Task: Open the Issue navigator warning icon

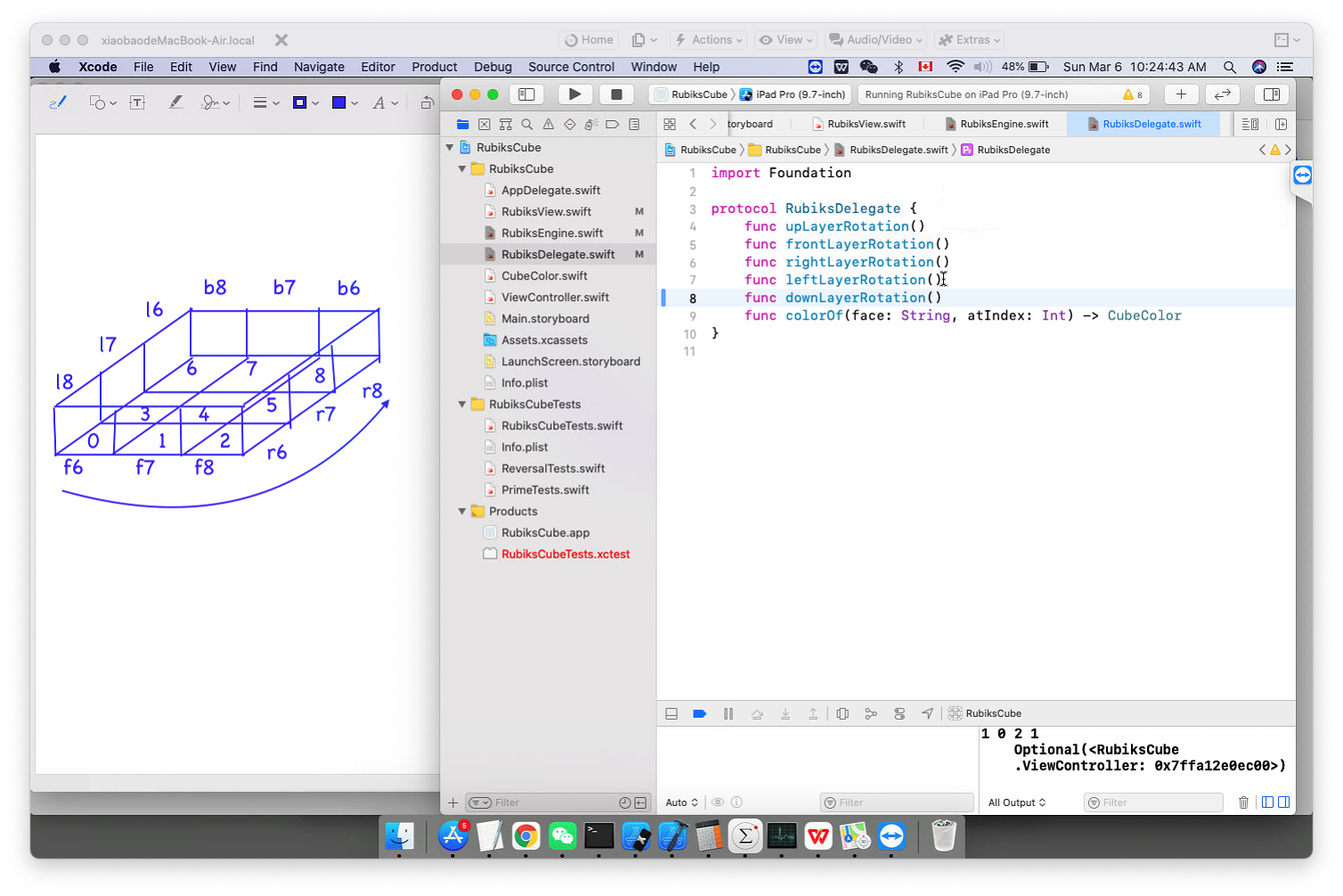Action: point(548,125)
